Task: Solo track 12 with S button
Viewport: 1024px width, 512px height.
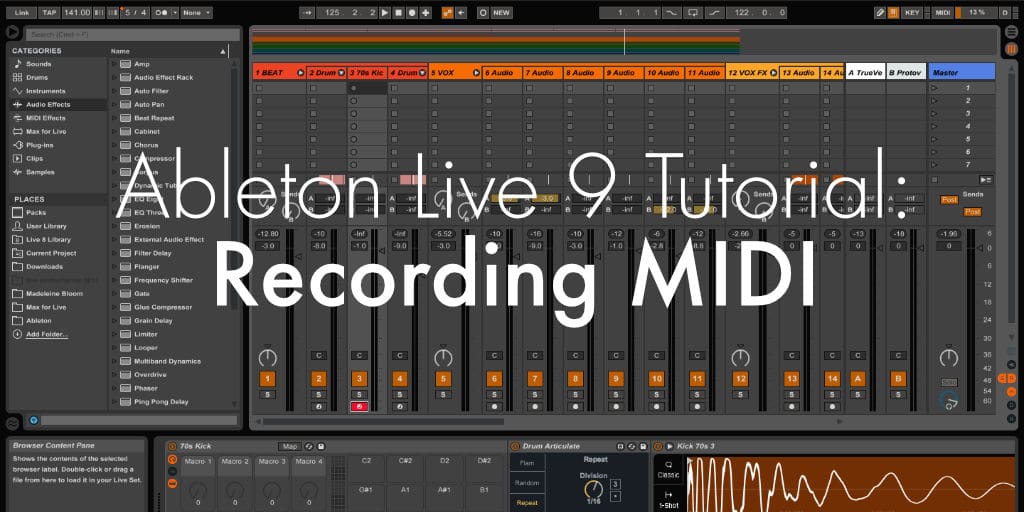Action: [x=740, y=394]
